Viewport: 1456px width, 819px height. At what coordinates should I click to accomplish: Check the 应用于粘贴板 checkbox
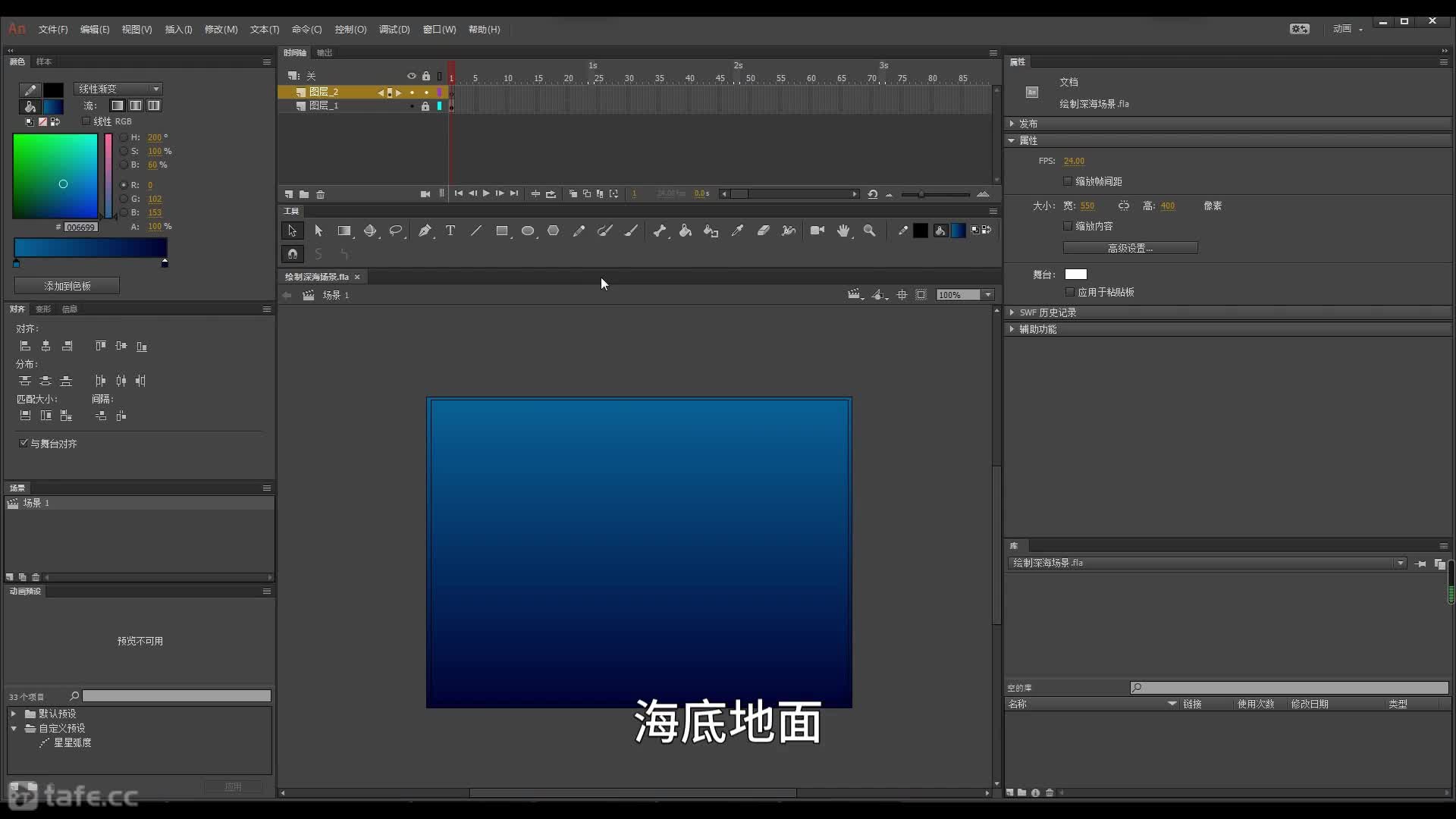(1070, 292)
